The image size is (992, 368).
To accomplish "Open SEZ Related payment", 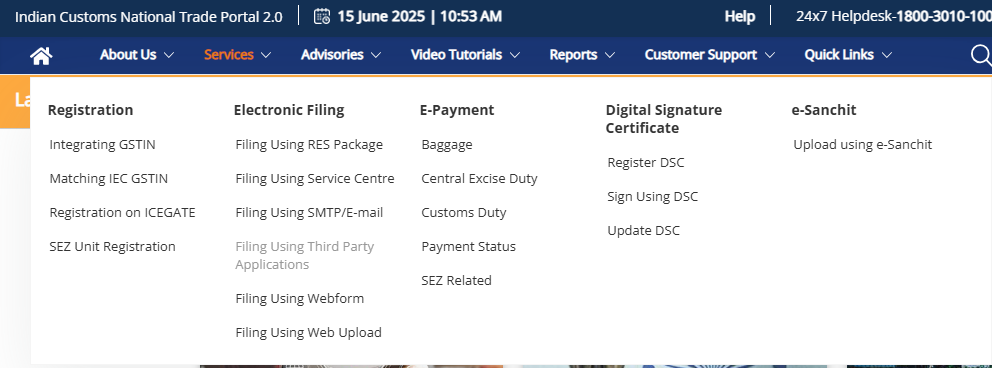I will click(x=457, y=280).
